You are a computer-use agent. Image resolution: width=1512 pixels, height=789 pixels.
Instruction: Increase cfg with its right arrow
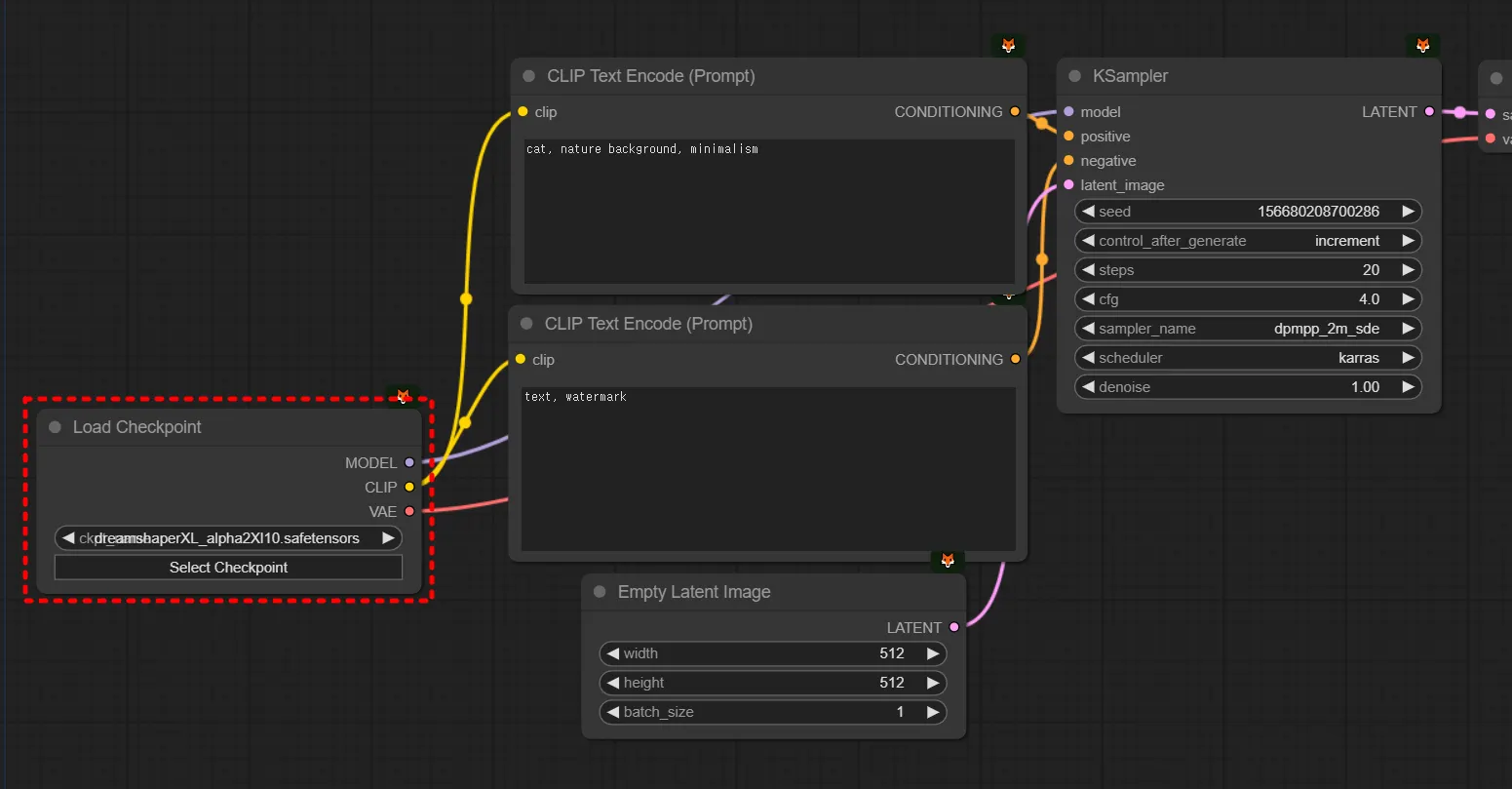pos(1408,299)
